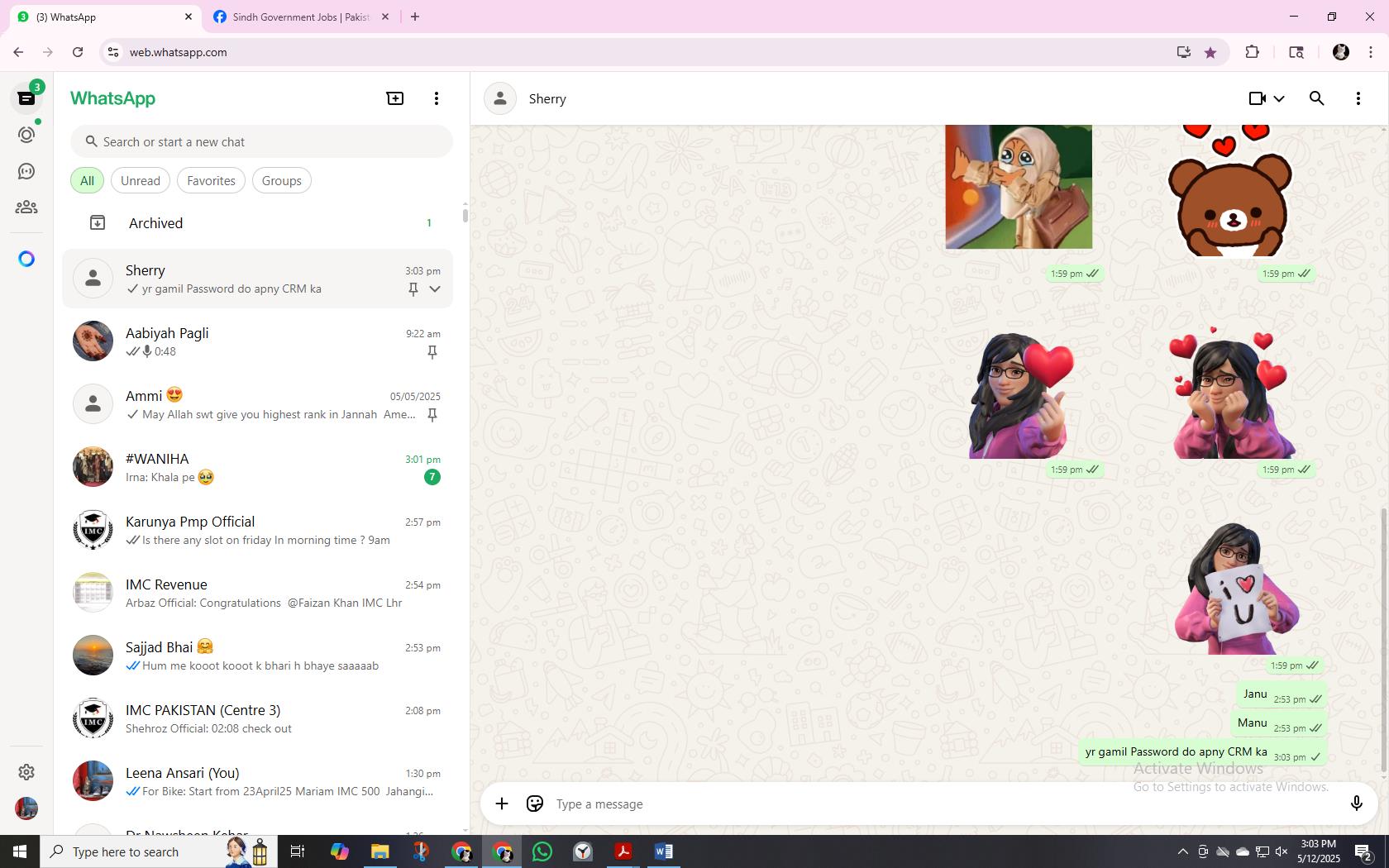
Task: Search within Sherry chat using magnifier icon
Action: click(1317, 98)
